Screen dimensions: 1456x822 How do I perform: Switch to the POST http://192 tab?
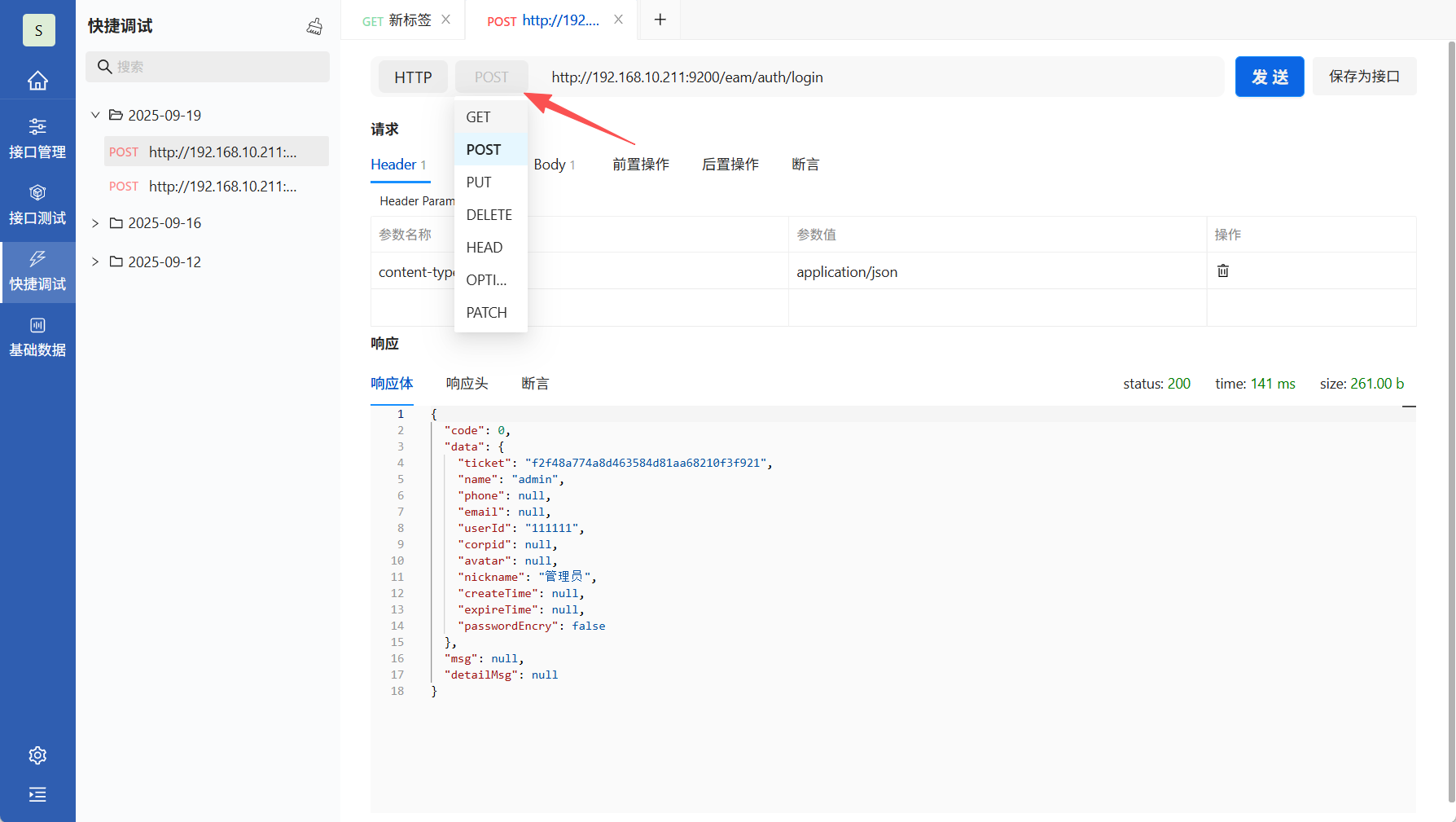[543, 20]
